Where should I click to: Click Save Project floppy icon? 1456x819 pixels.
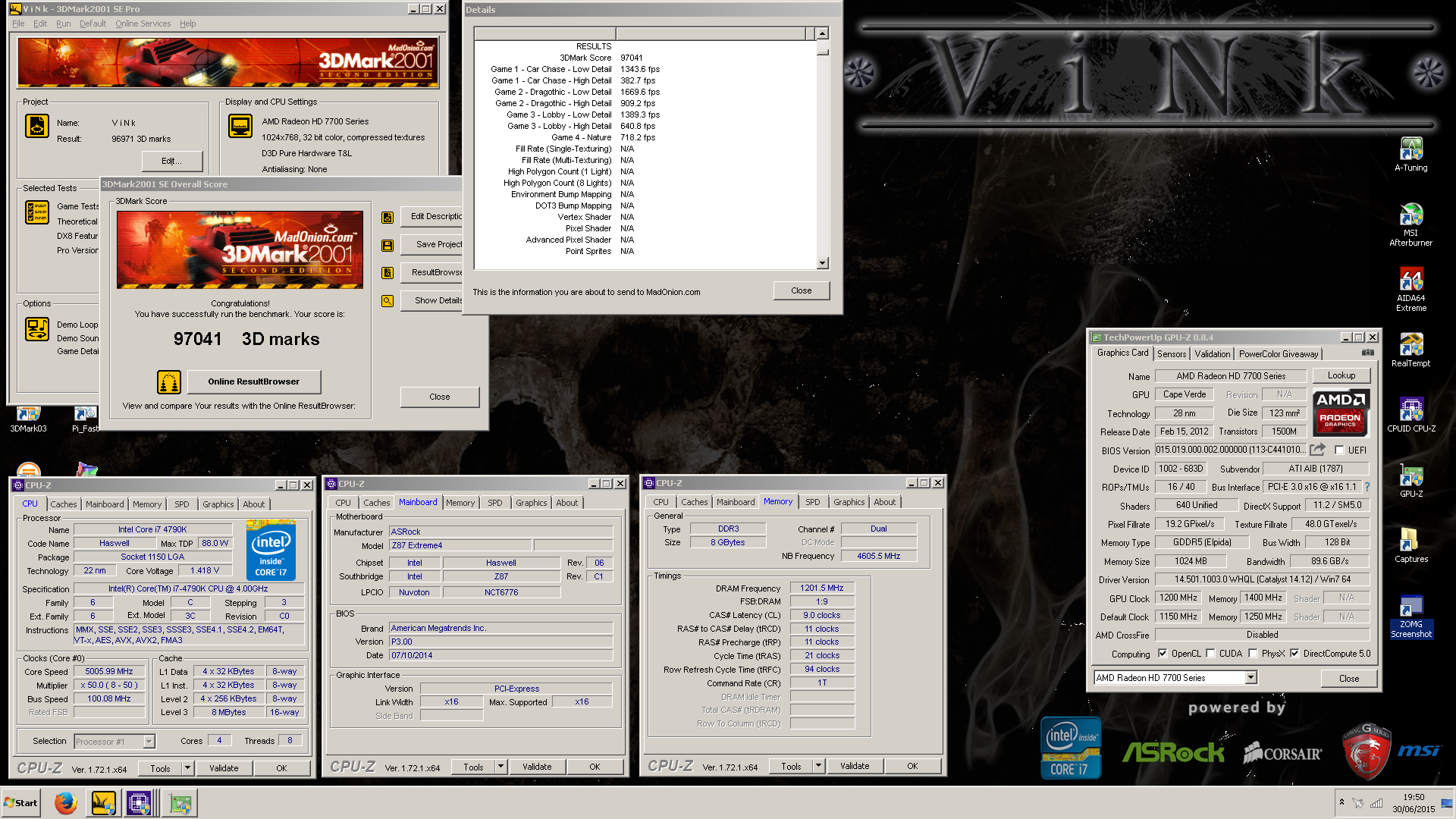click(x=388, y=246)
